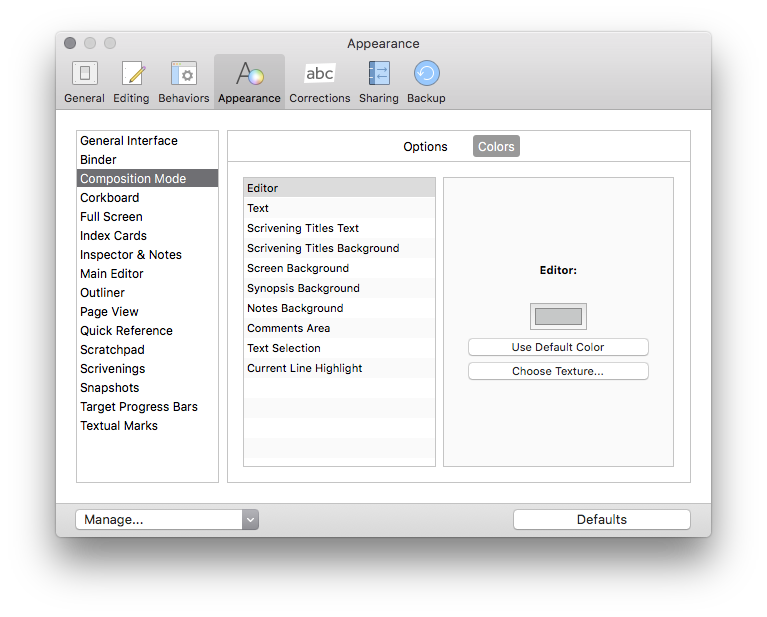Switch to the Options tab
This screenshot has height=617, width=767.
[x=425, y=146]
